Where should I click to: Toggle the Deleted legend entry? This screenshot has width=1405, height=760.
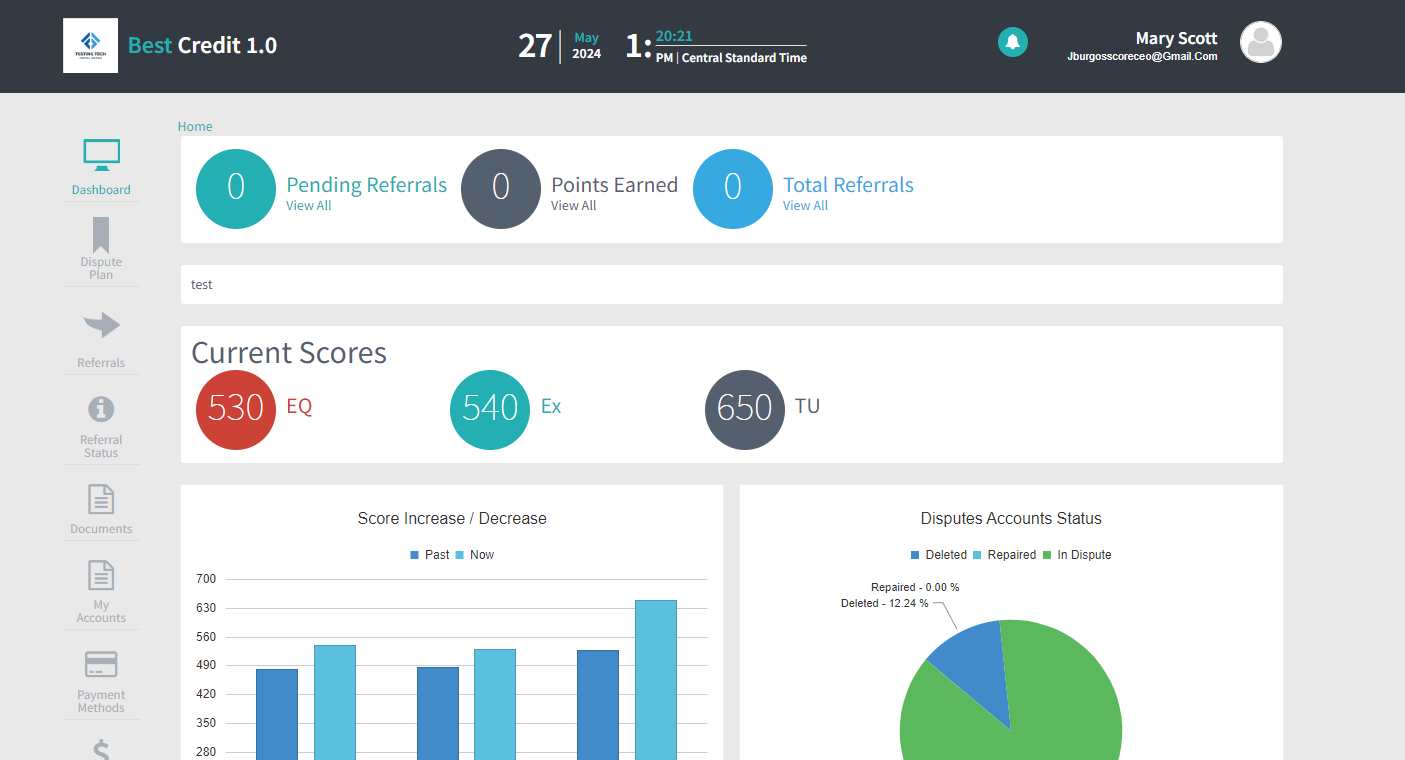[x=939, y=555]
